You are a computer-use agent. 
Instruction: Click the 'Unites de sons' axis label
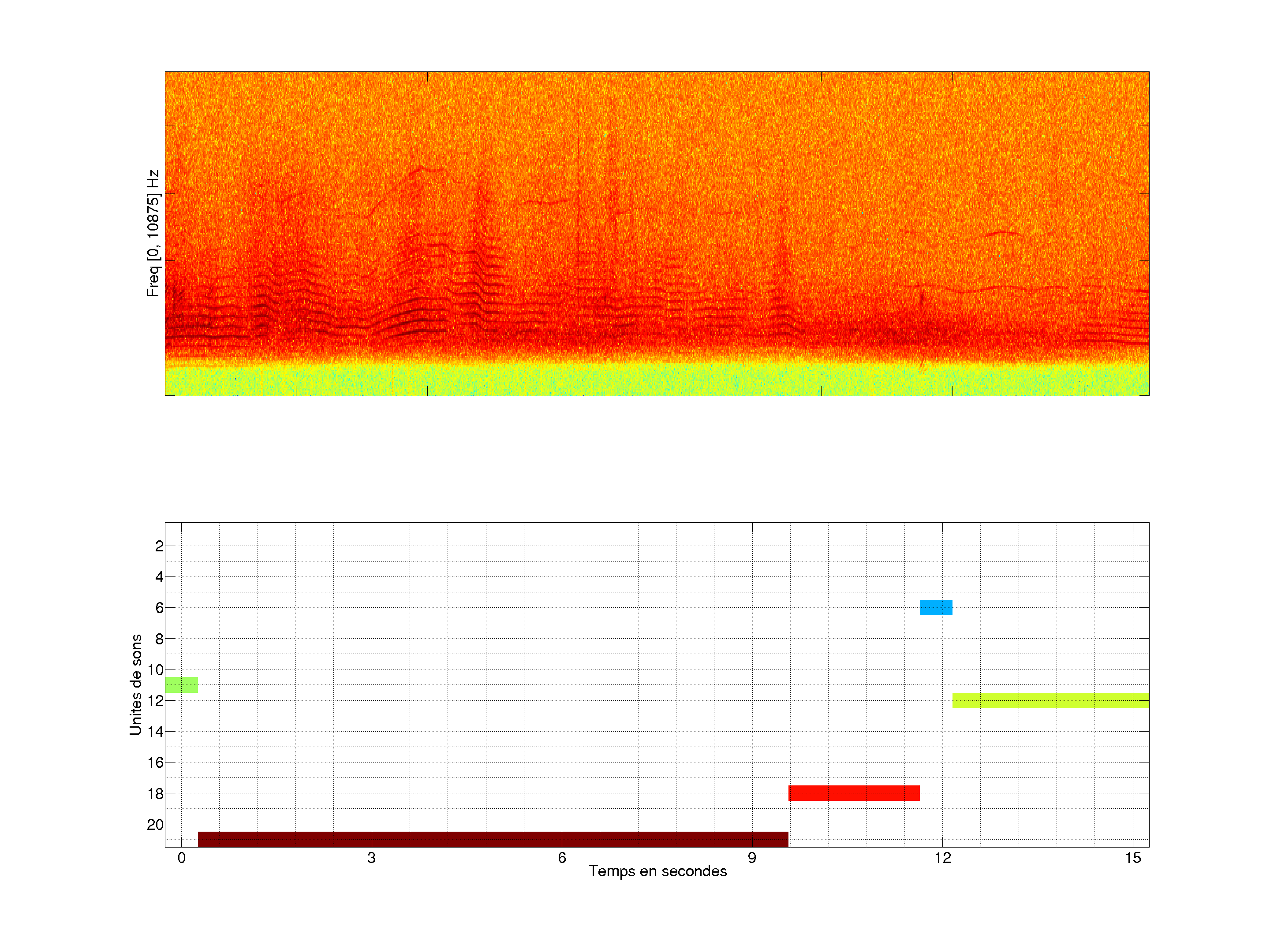(x=135, y=684)
